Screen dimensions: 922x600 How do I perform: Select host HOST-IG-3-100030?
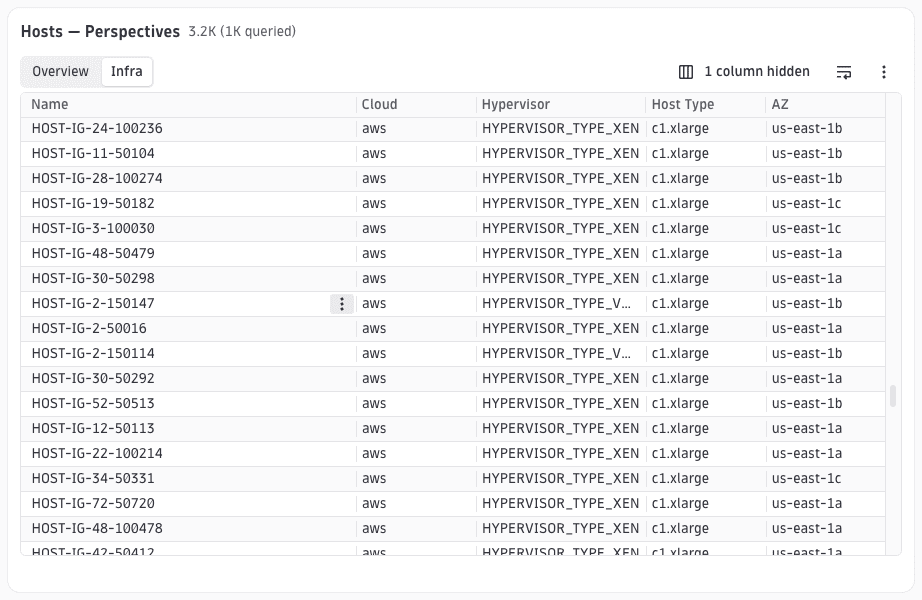pos(93,229)
